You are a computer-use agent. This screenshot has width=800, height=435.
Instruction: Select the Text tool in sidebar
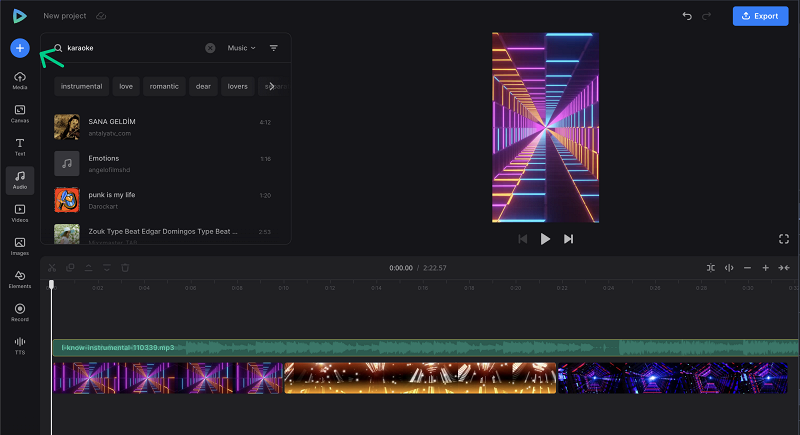(20, 147)
